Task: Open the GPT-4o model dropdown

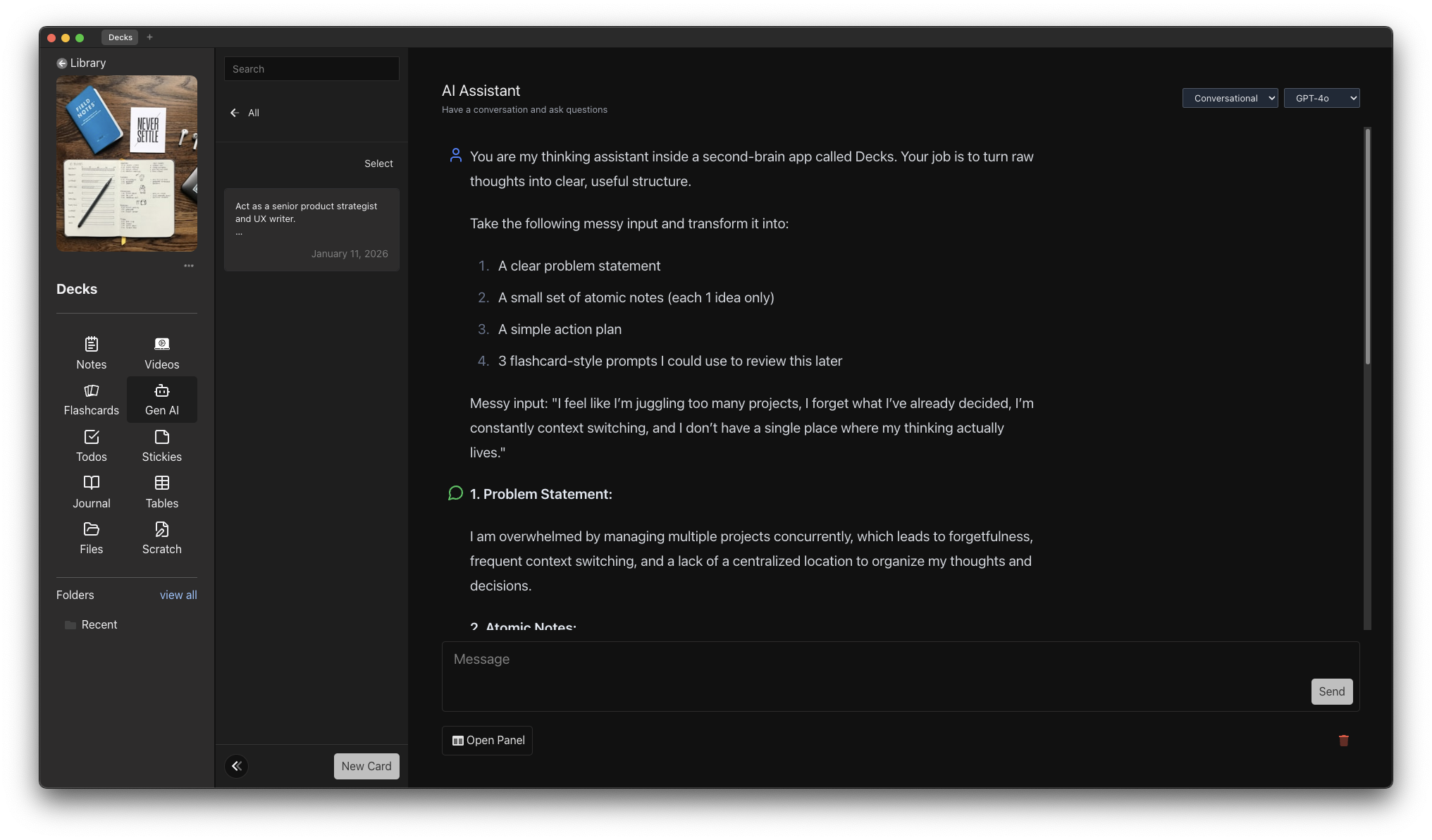Action: tap(1322, 98)
